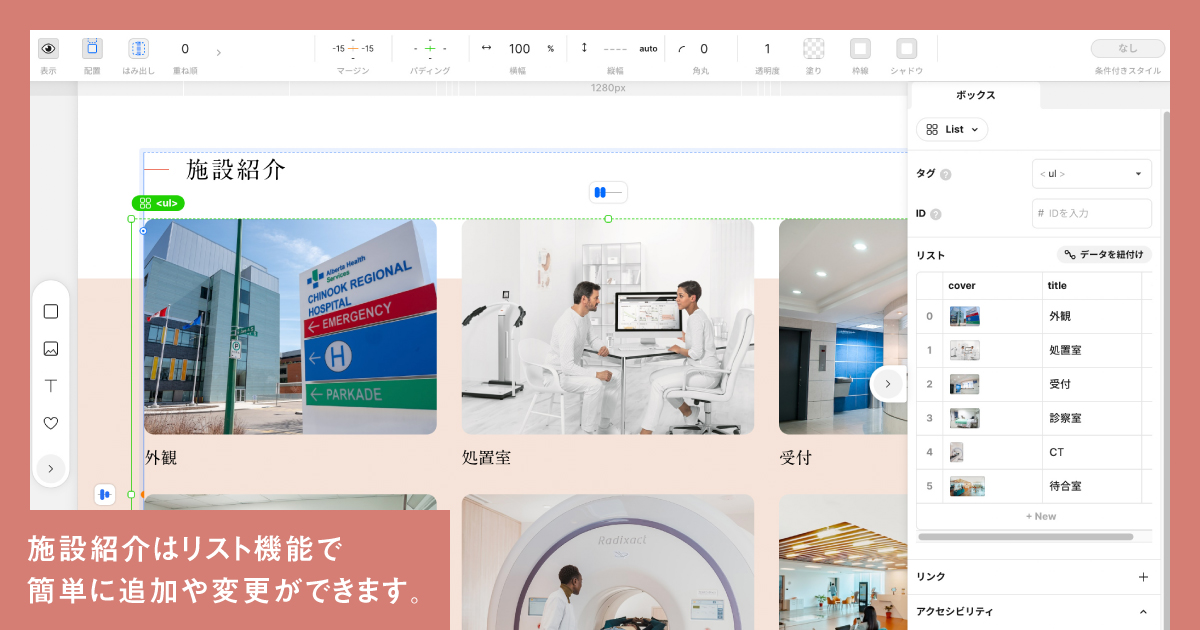Viewport: 1200px width, 630px height.
Task: Open the 塗り fill color swatch
Action: click(x=814, y=48)
